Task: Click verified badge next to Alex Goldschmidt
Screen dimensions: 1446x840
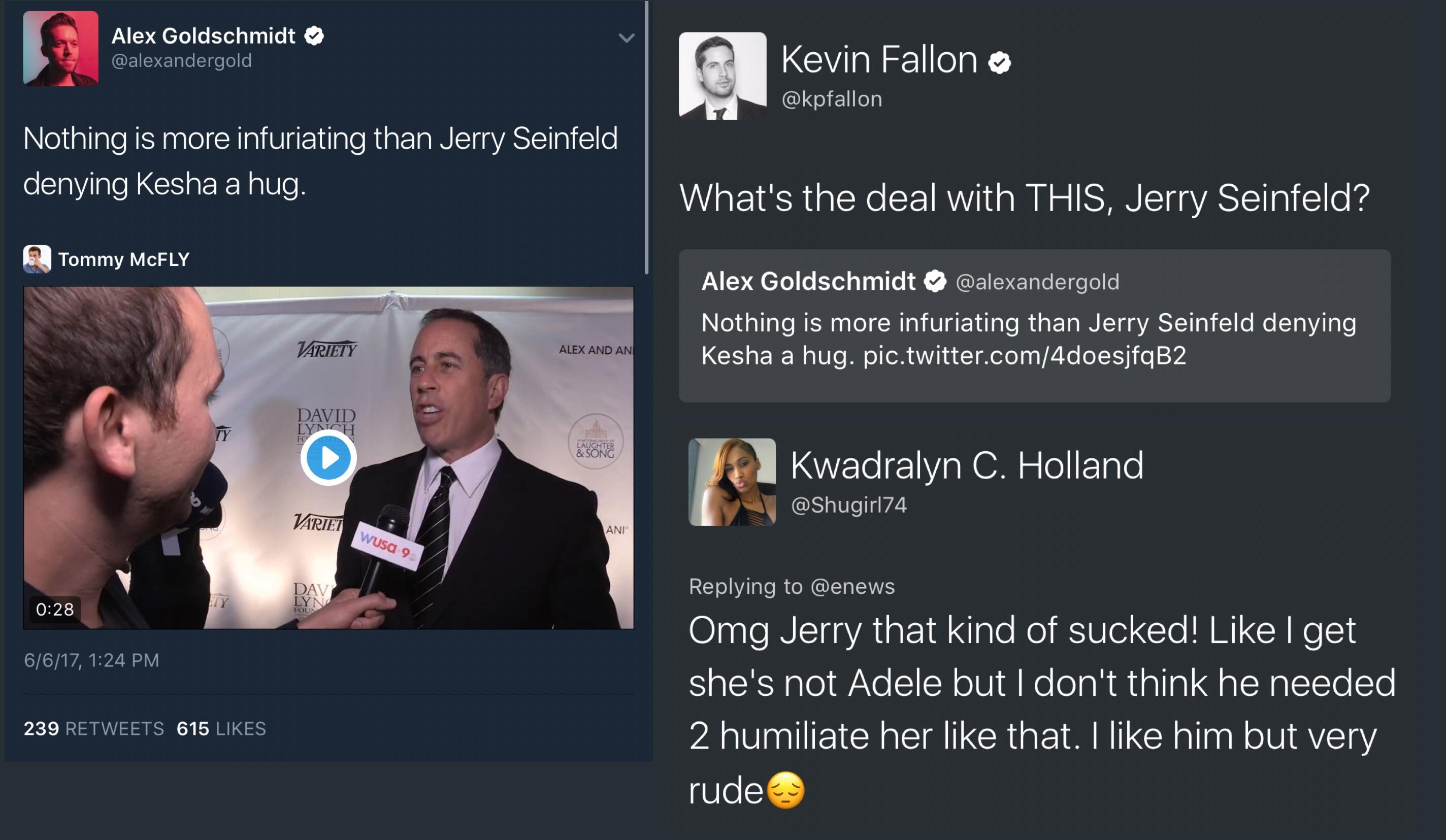Action: [314, 36]
